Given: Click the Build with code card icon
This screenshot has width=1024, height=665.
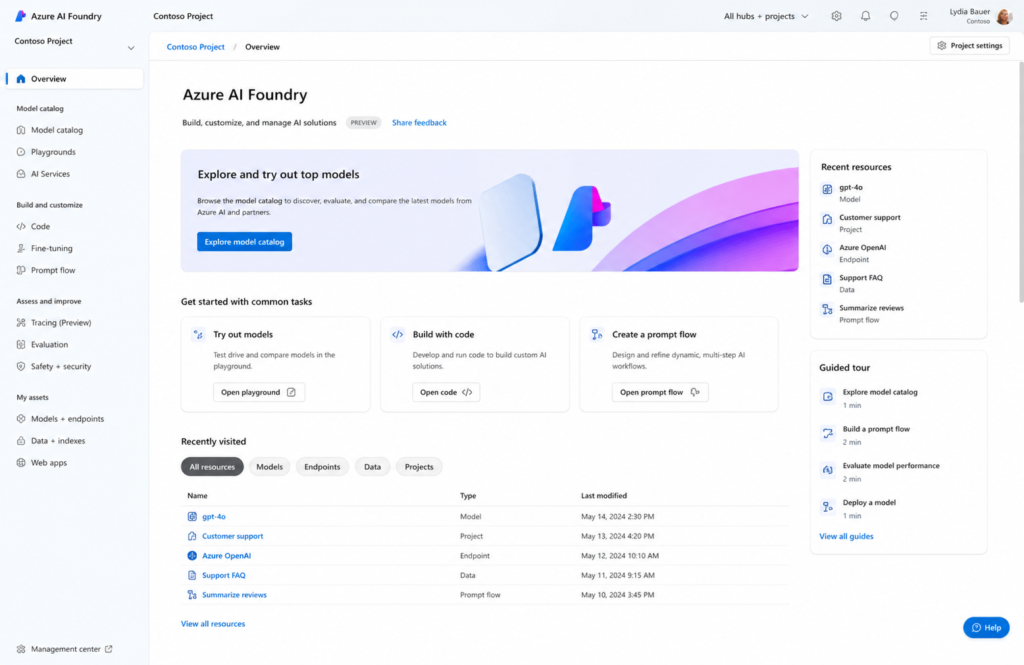Looking at the screenshot, I should (398, 334).
